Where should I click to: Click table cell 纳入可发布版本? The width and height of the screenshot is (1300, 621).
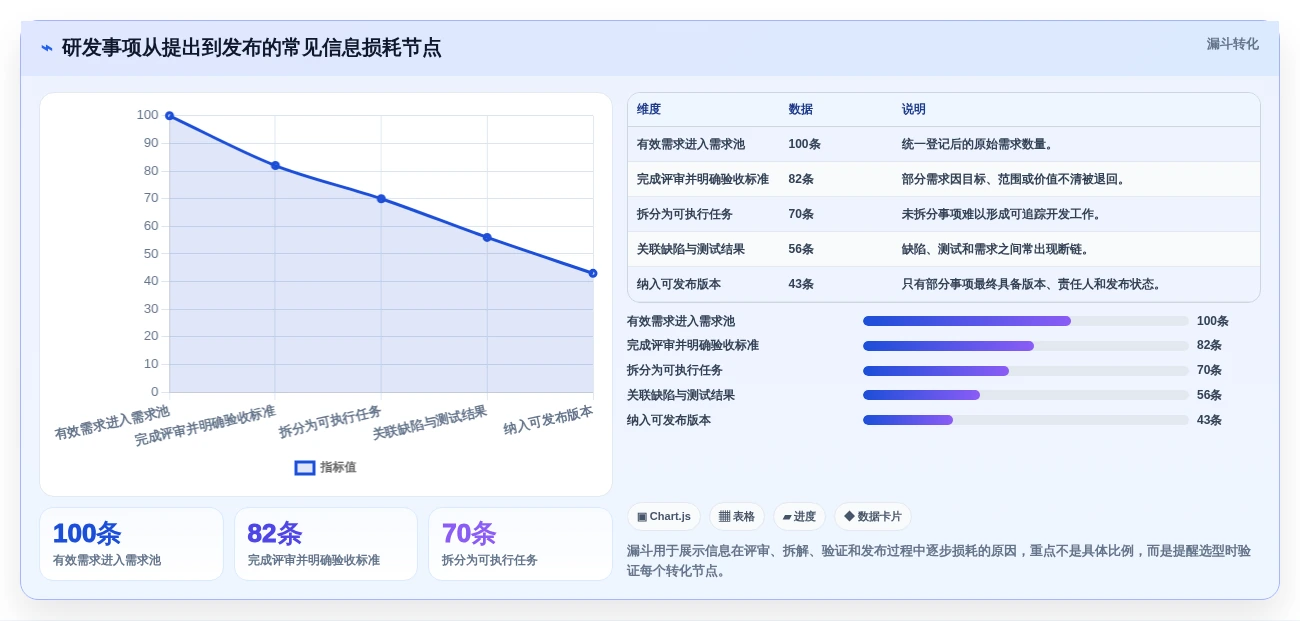tap(679, 284)
